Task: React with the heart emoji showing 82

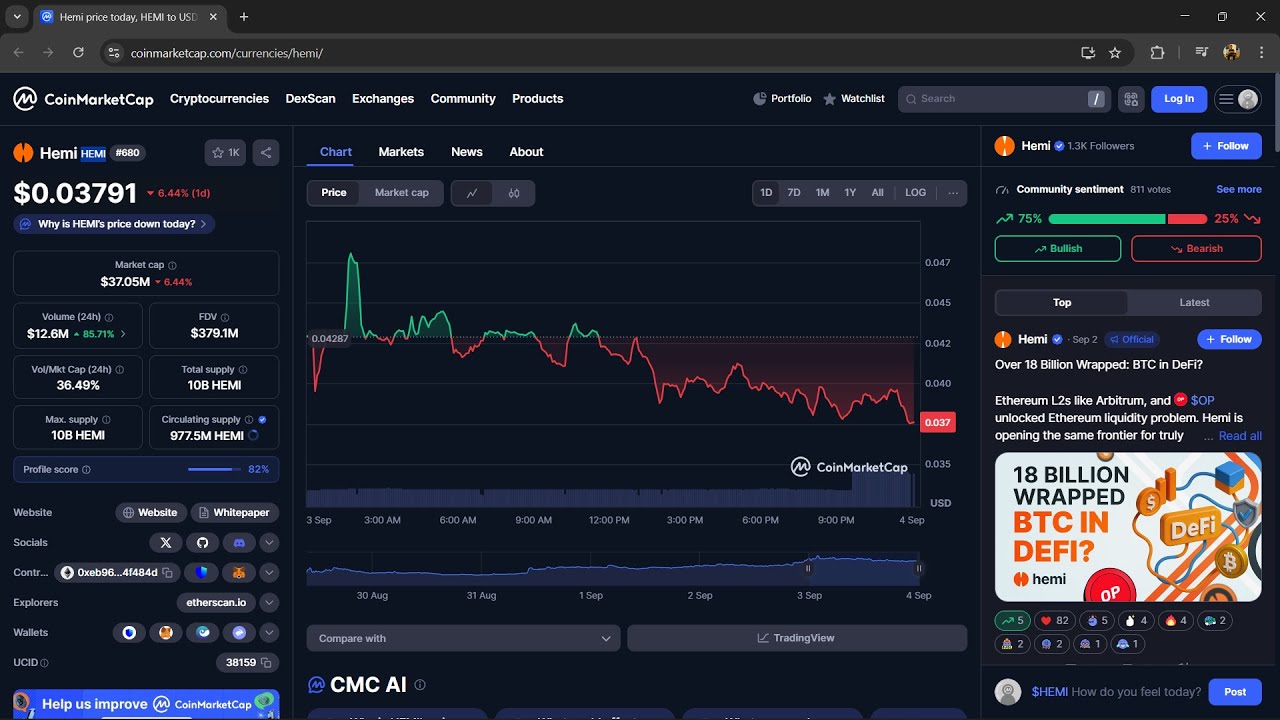Action: coord(1055,621)
